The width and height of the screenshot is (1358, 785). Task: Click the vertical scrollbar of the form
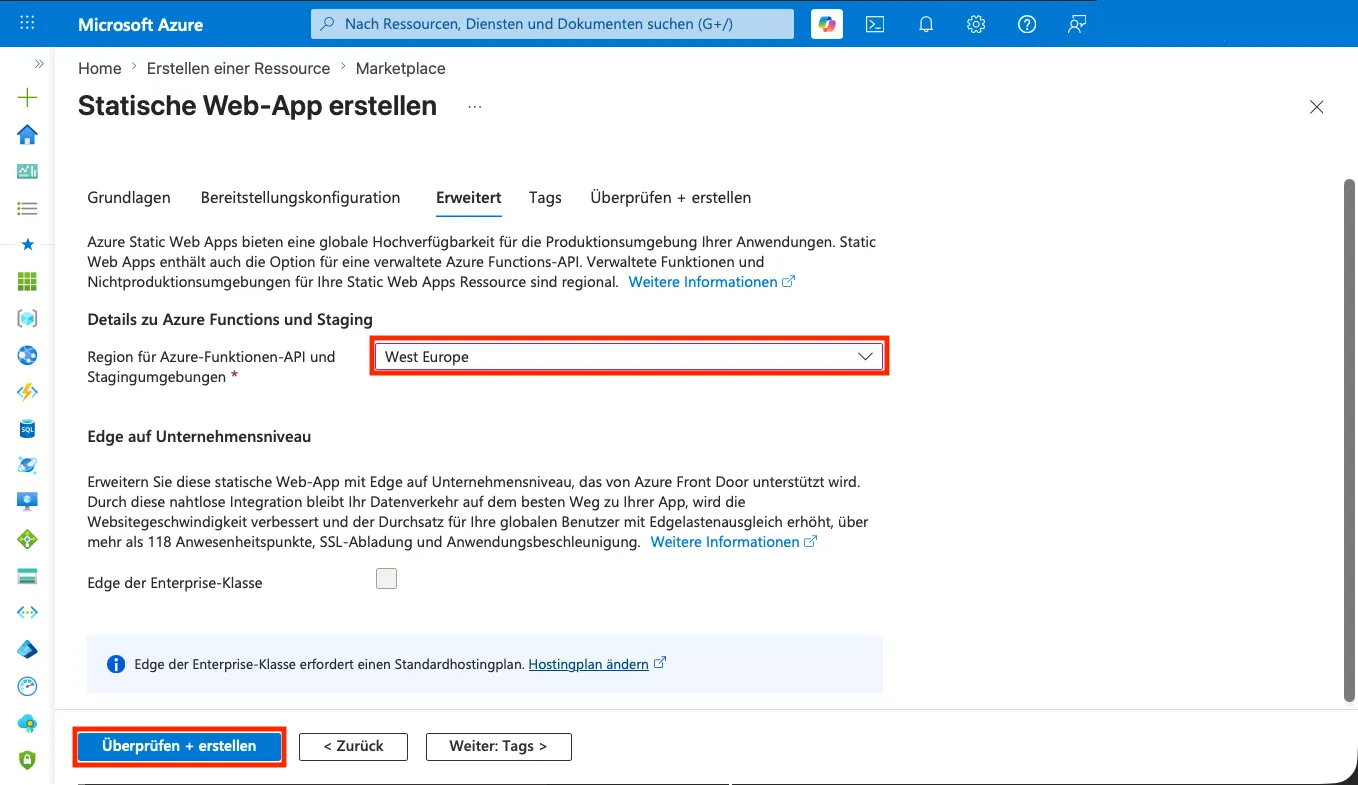tap(1350, 440)
